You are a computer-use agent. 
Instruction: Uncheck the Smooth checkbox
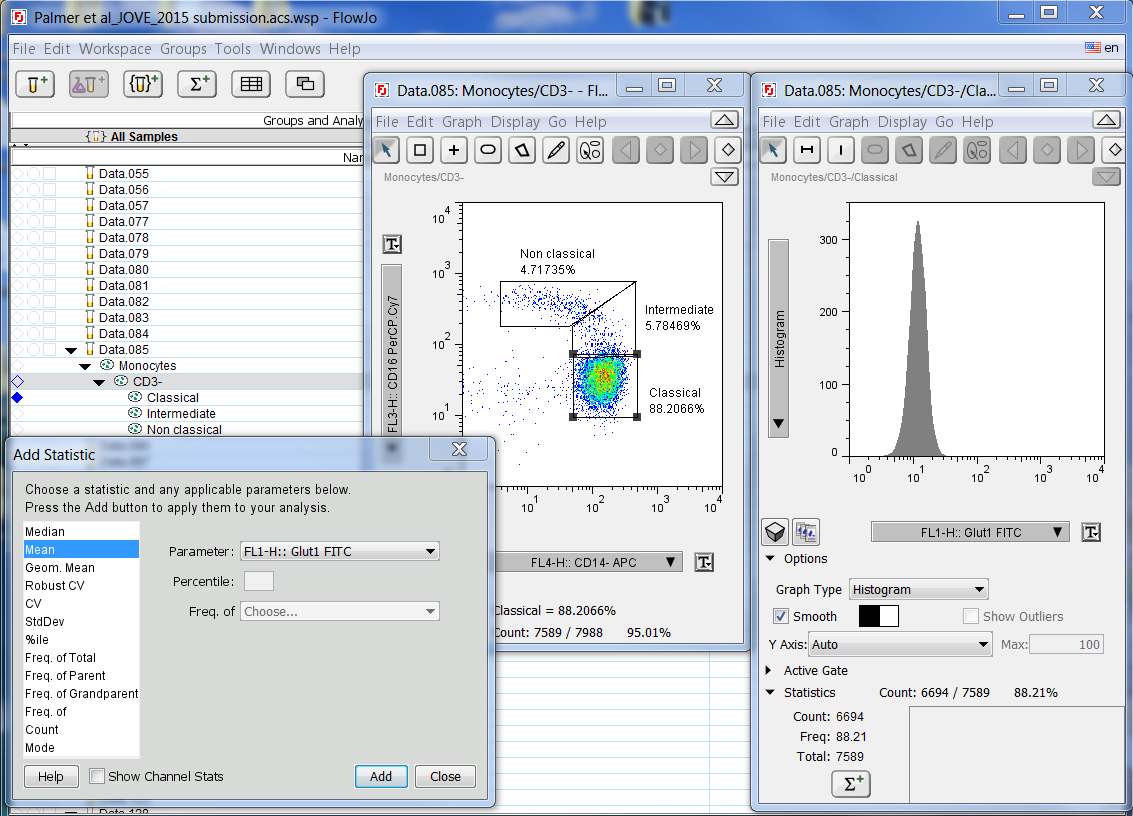(782, 616)
